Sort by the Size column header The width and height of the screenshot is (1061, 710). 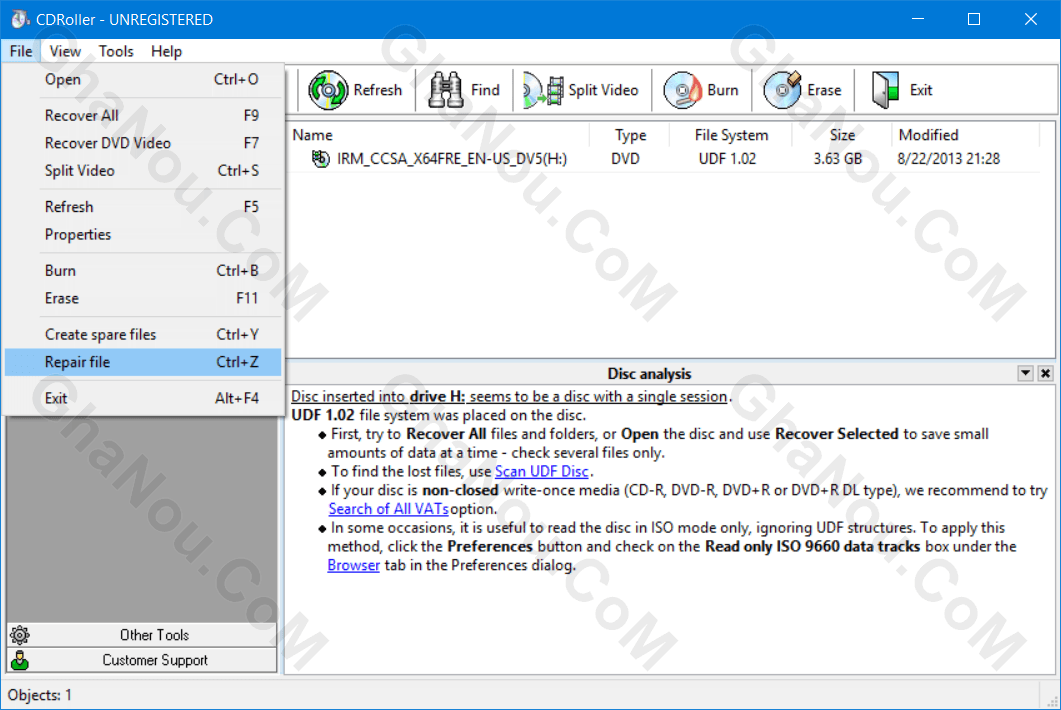[x=842, y=135]
